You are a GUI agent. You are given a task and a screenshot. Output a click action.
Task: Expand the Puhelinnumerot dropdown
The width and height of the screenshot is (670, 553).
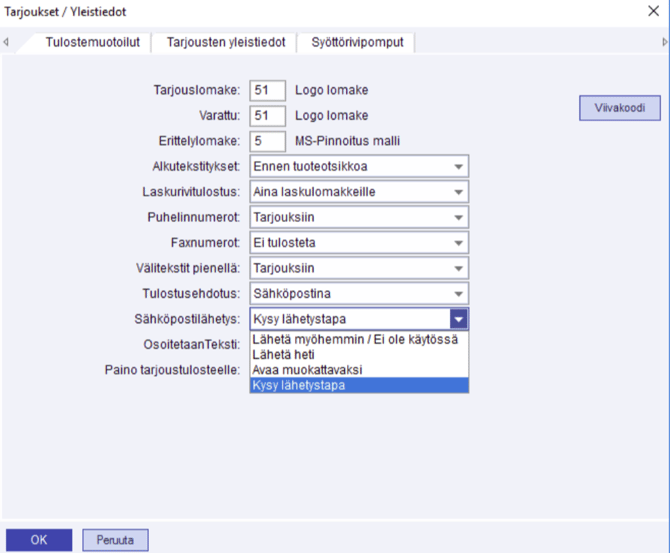point(458,217)
